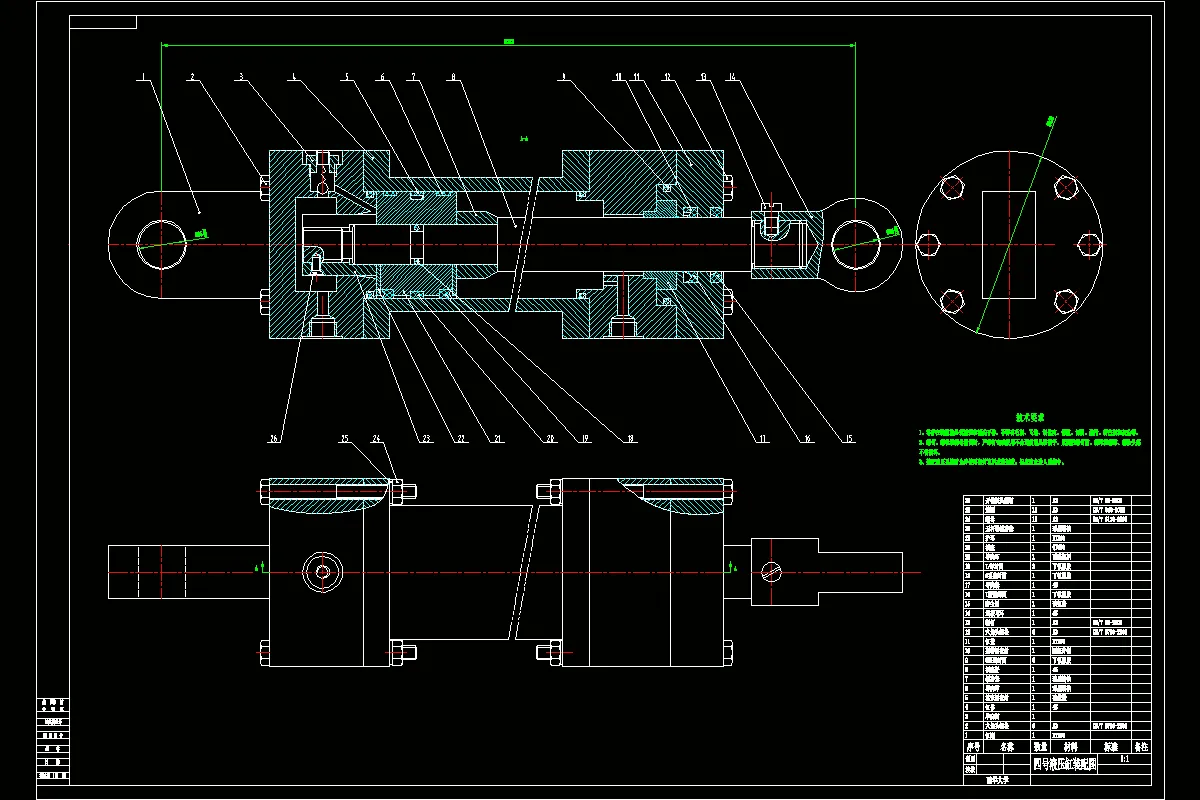This screenshot has height=800, width=1200.
Task: Click leader callout number 16 below section view
Action: 806,437
